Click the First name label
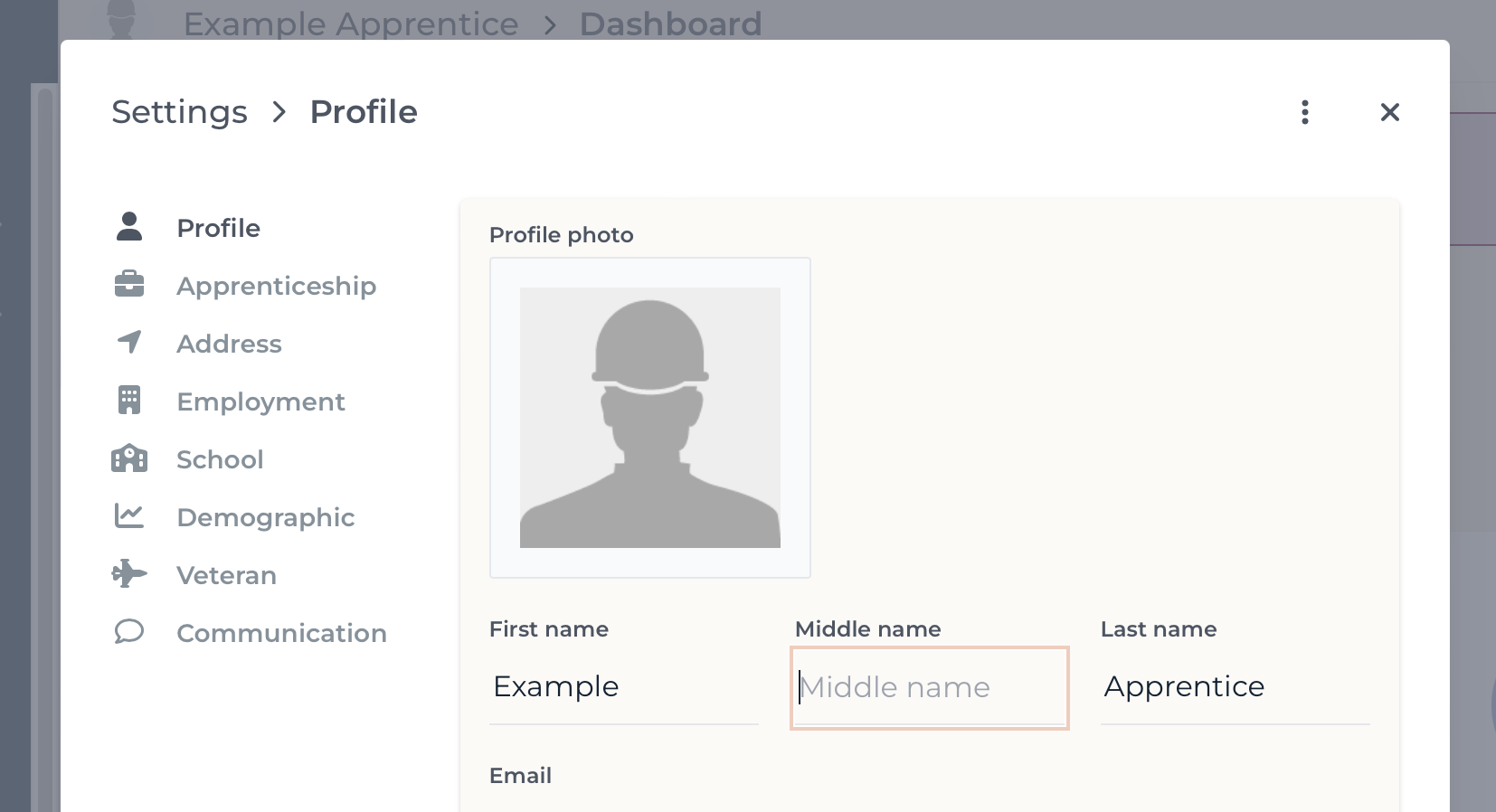The image size is (1496, 812). tap(549, 629)
